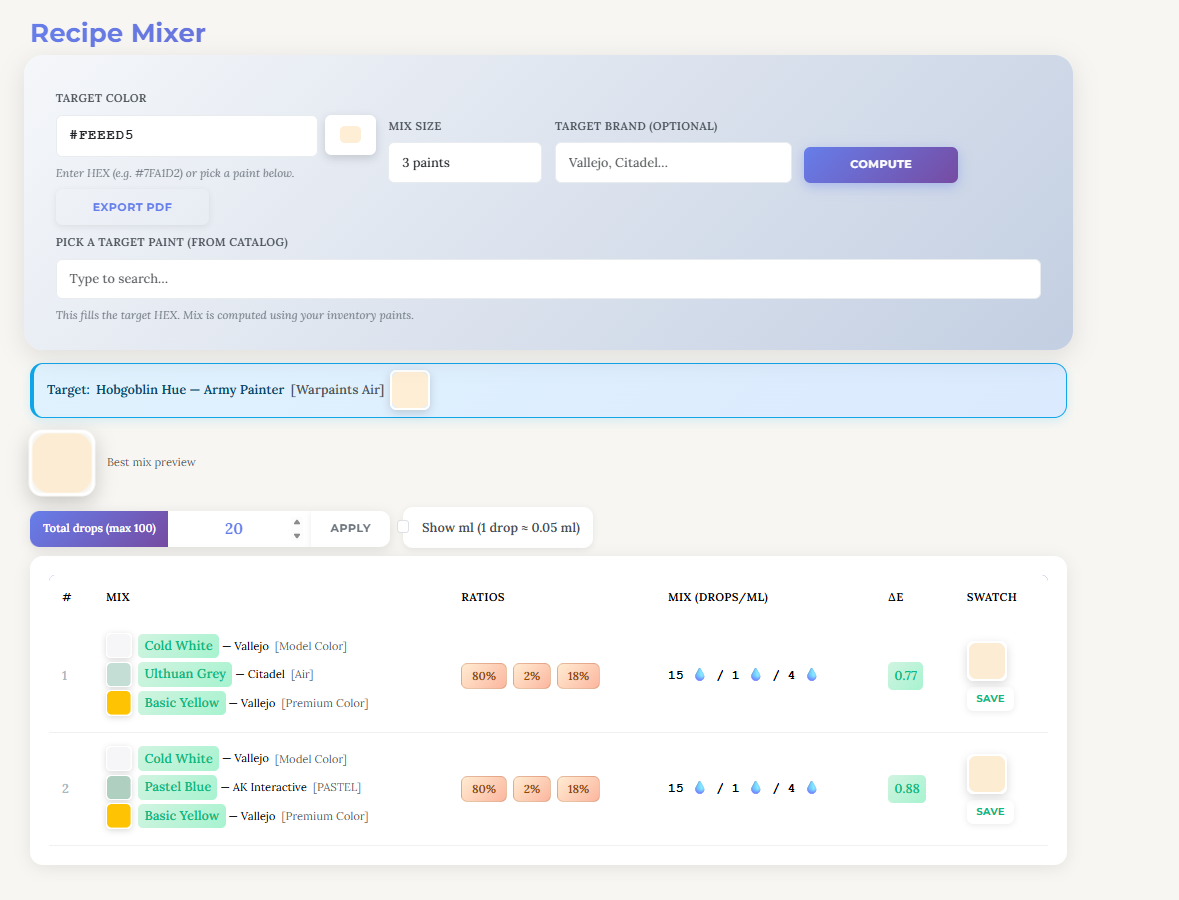Click the target swatch in the Hobgoblin Hue banner
This screenshot has height=900, width=1179.
pyautogui.click(x=410, y=390)
